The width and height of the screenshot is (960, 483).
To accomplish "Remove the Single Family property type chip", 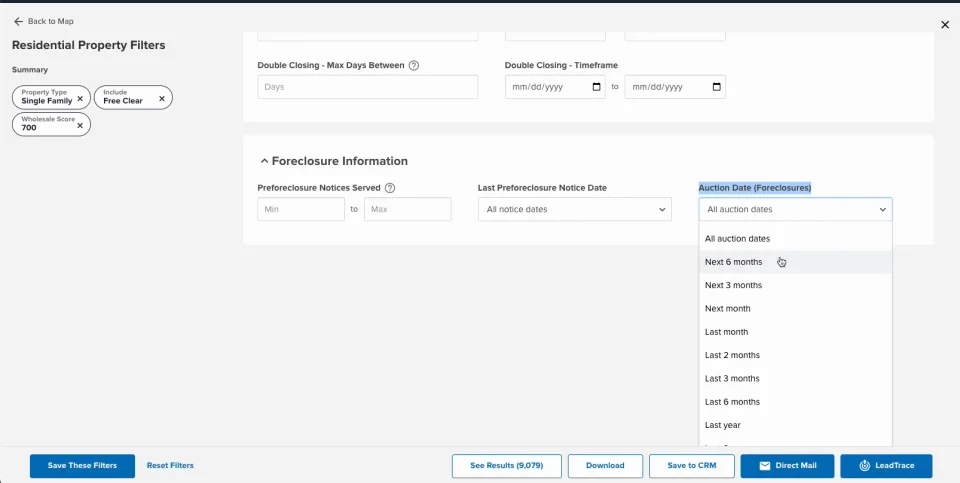I will (80, 98).
